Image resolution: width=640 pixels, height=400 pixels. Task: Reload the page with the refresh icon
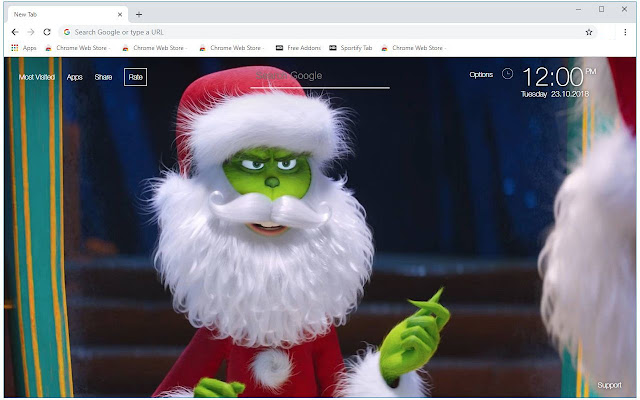click(47, 32)
